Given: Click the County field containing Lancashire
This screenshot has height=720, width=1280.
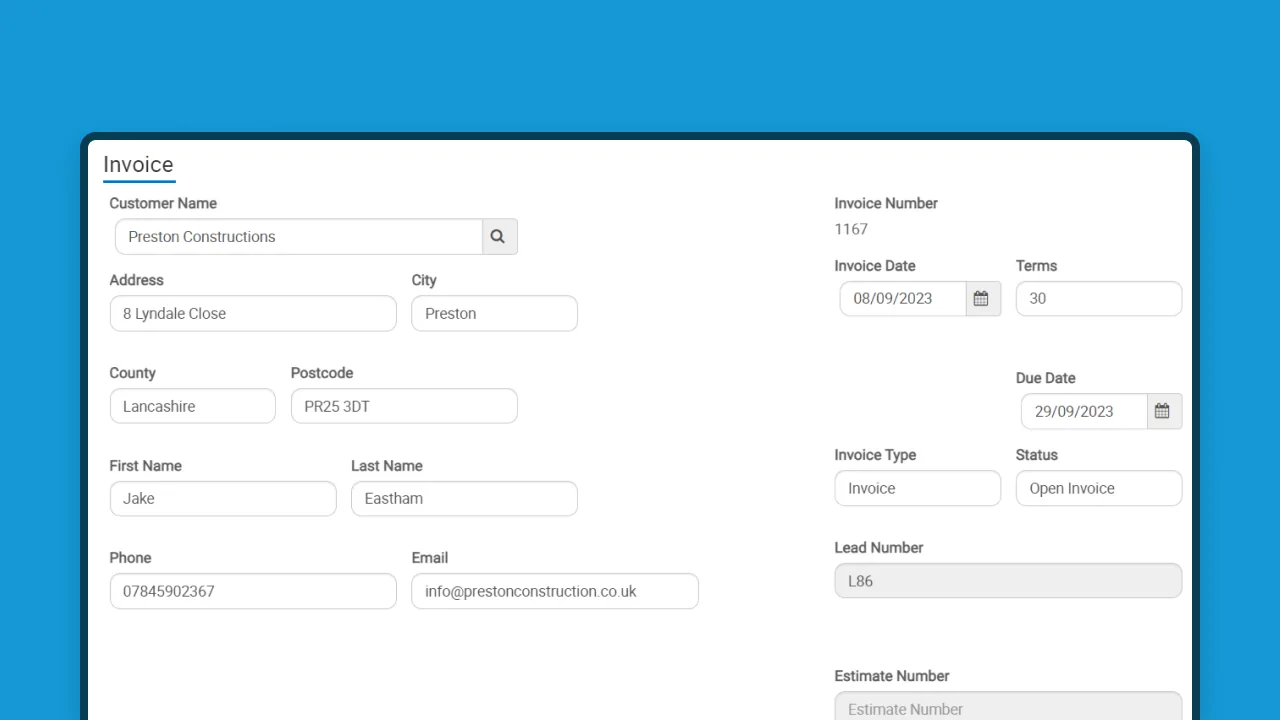Looking at the screenshot, I should [x=192, y=406].
